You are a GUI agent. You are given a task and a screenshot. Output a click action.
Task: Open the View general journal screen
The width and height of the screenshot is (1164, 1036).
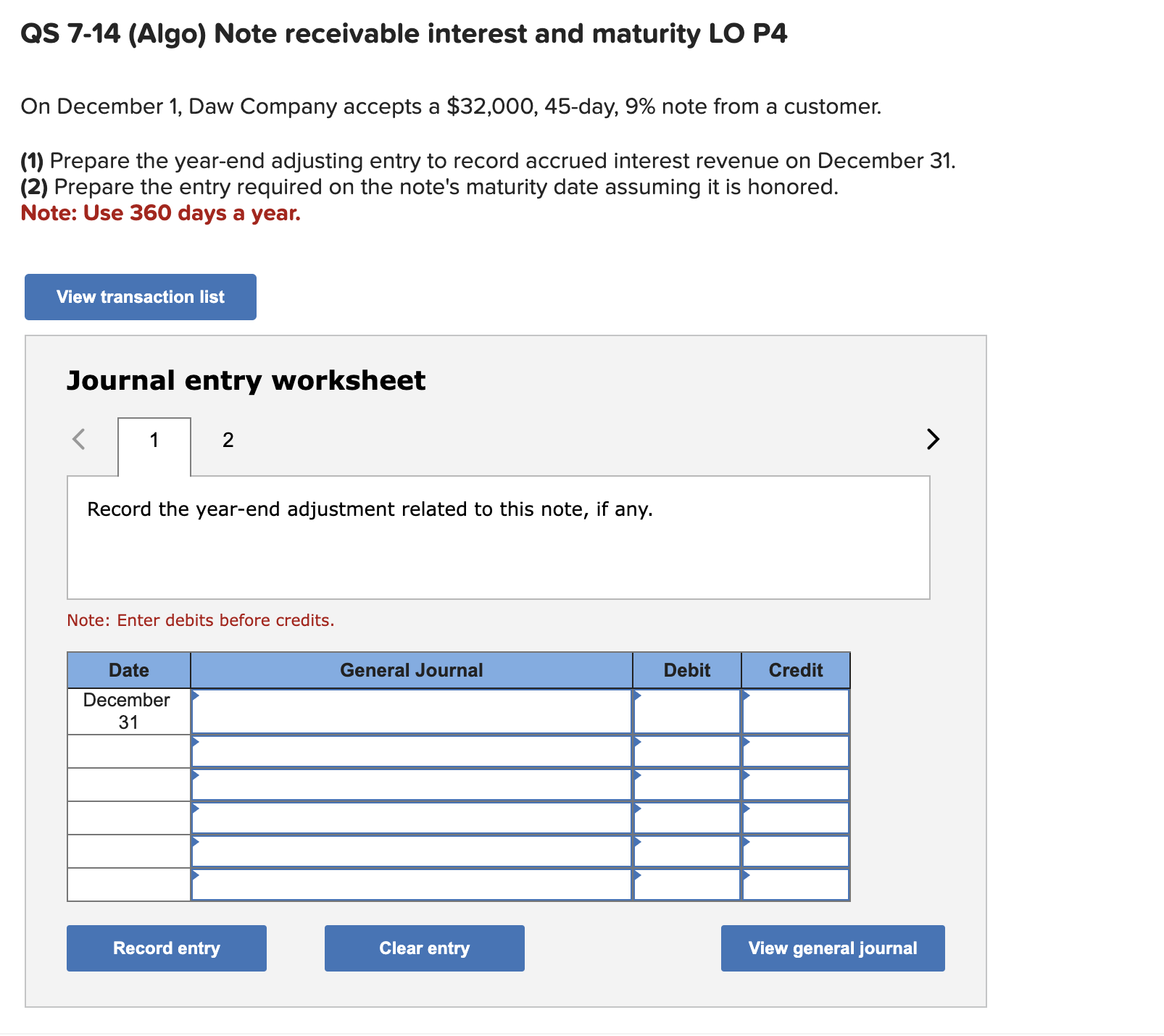pyautogui.click(x=832, y=948)
